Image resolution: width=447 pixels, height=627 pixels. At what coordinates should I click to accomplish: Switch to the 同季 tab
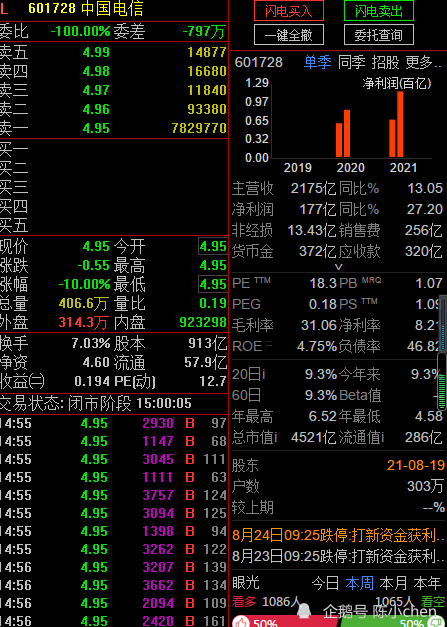[x=351, y=62]
